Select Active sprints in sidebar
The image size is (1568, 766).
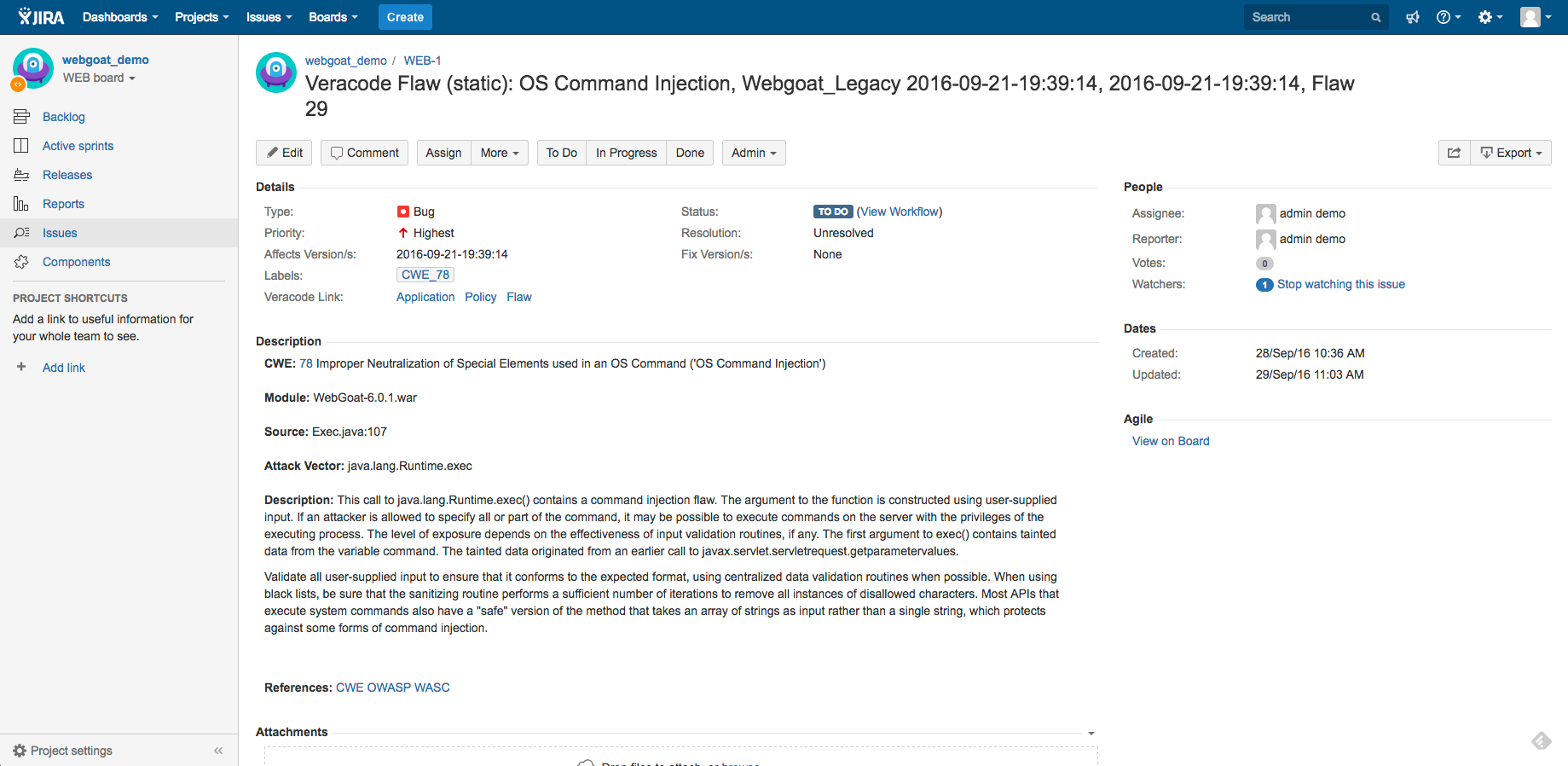click(78, 146)
